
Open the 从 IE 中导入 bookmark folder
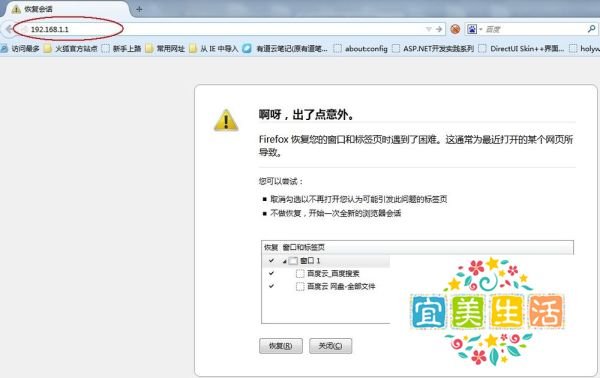point(214,49)
